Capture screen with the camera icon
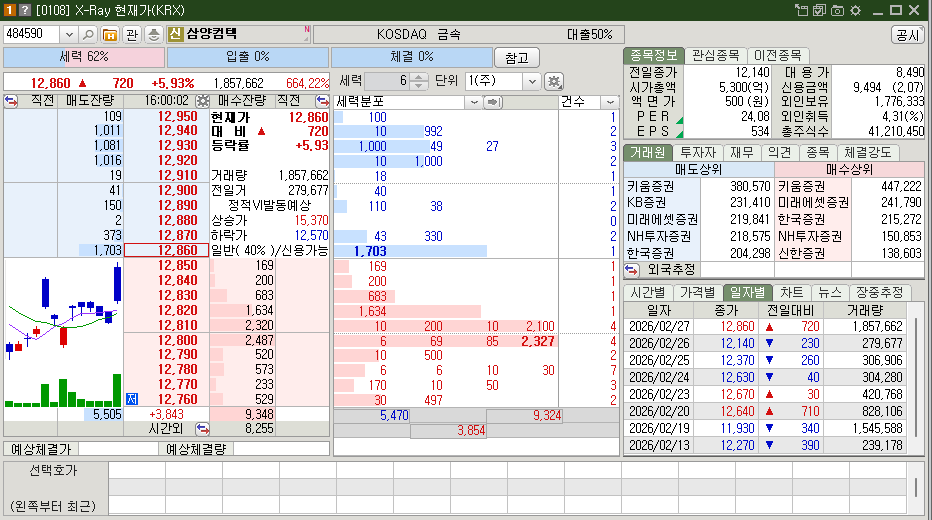 (x=837, y=10)
